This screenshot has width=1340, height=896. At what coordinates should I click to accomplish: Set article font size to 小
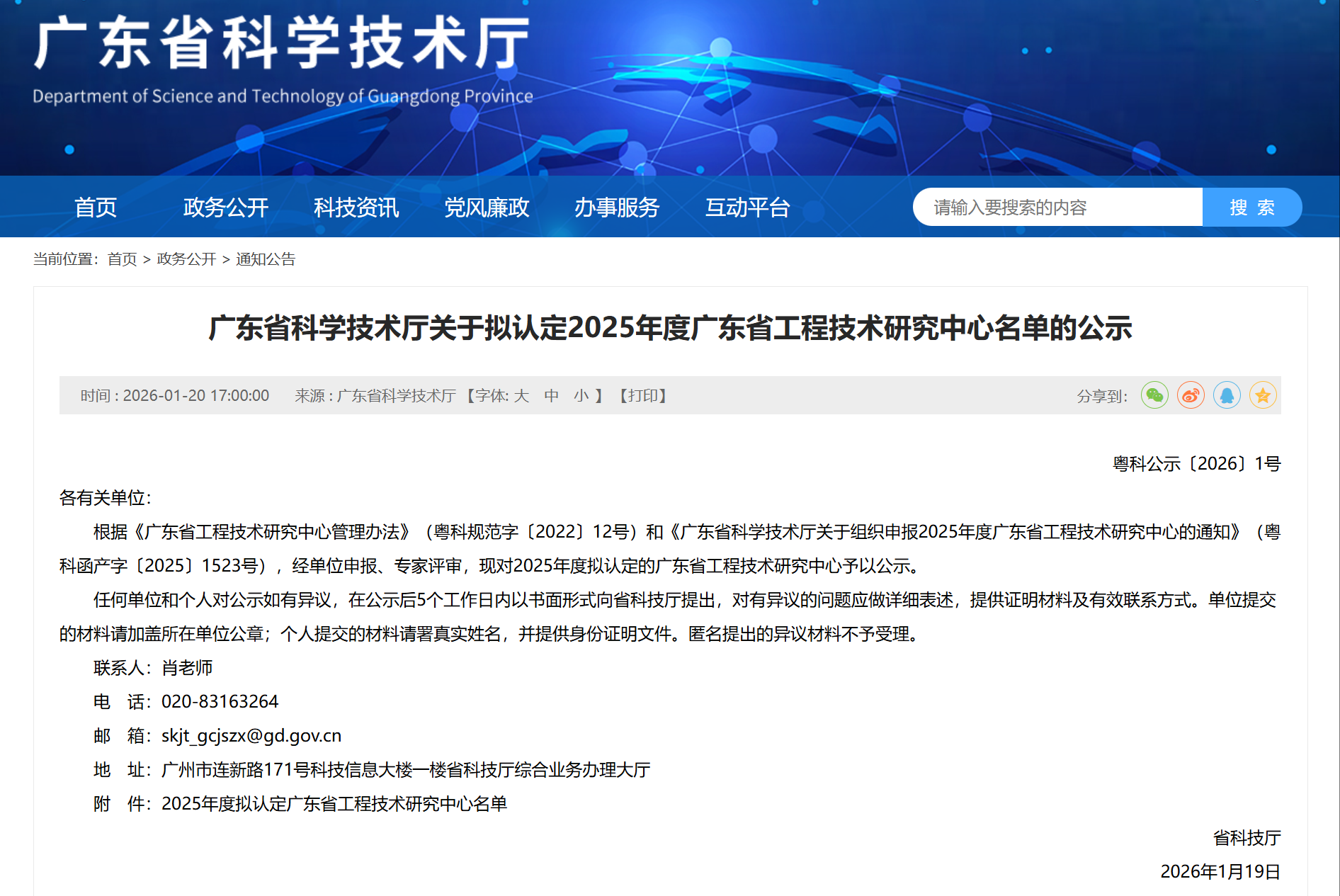coord(581,396)
